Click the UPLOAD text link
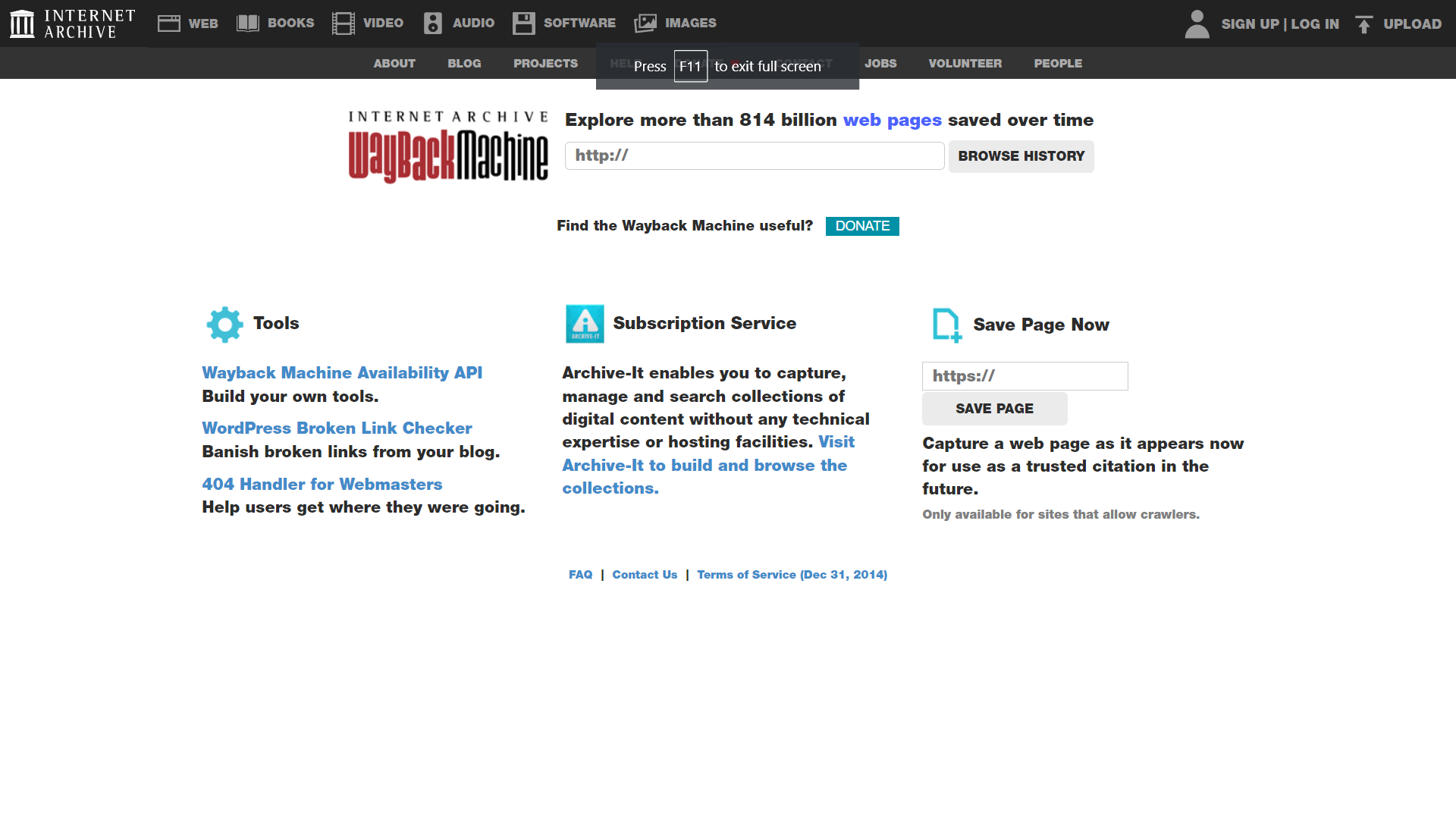The height and width of the screenshot is (819, 1456). pos(1413,24)
